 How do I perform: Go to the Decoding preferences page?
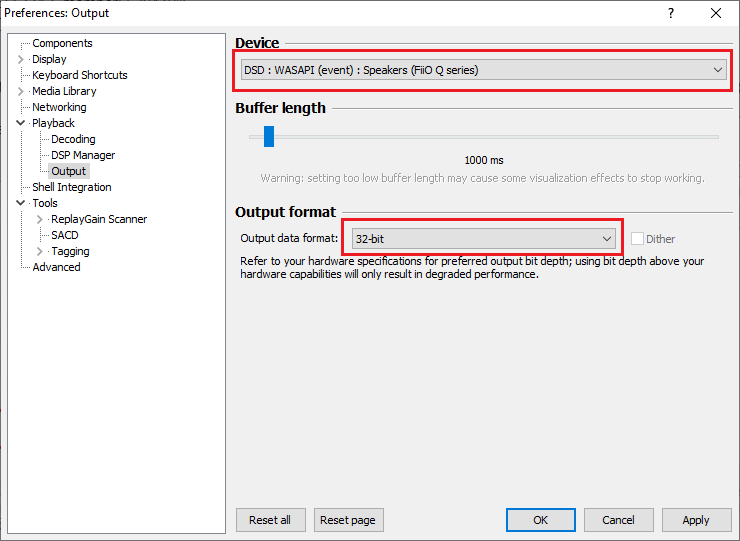[73, 139]
